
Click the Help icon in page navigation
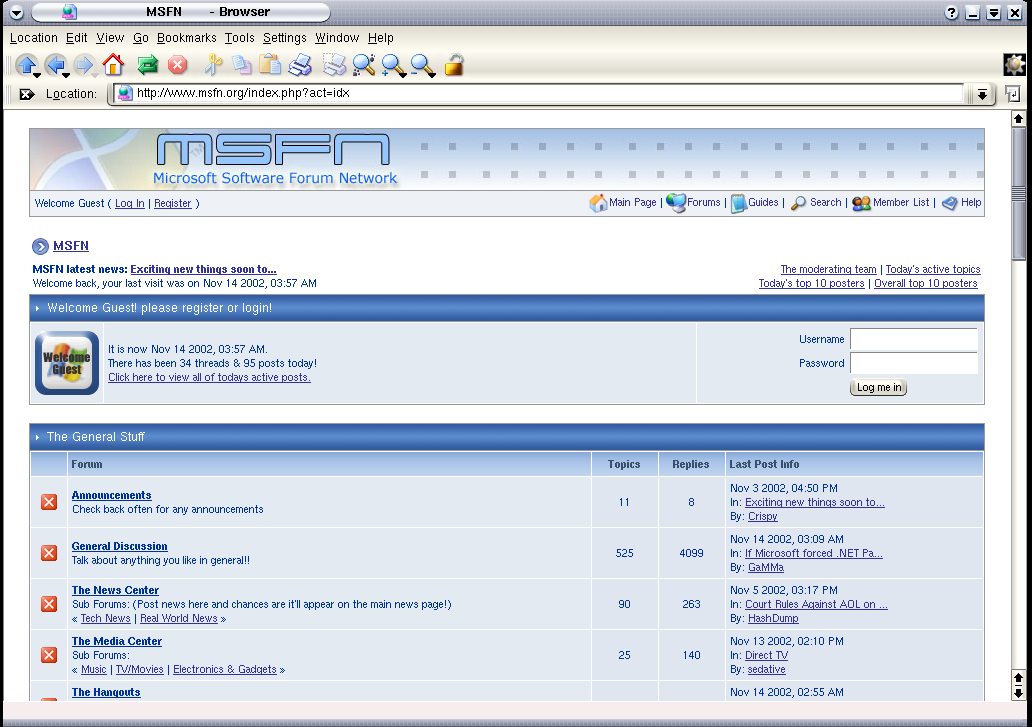pos(950,203)
